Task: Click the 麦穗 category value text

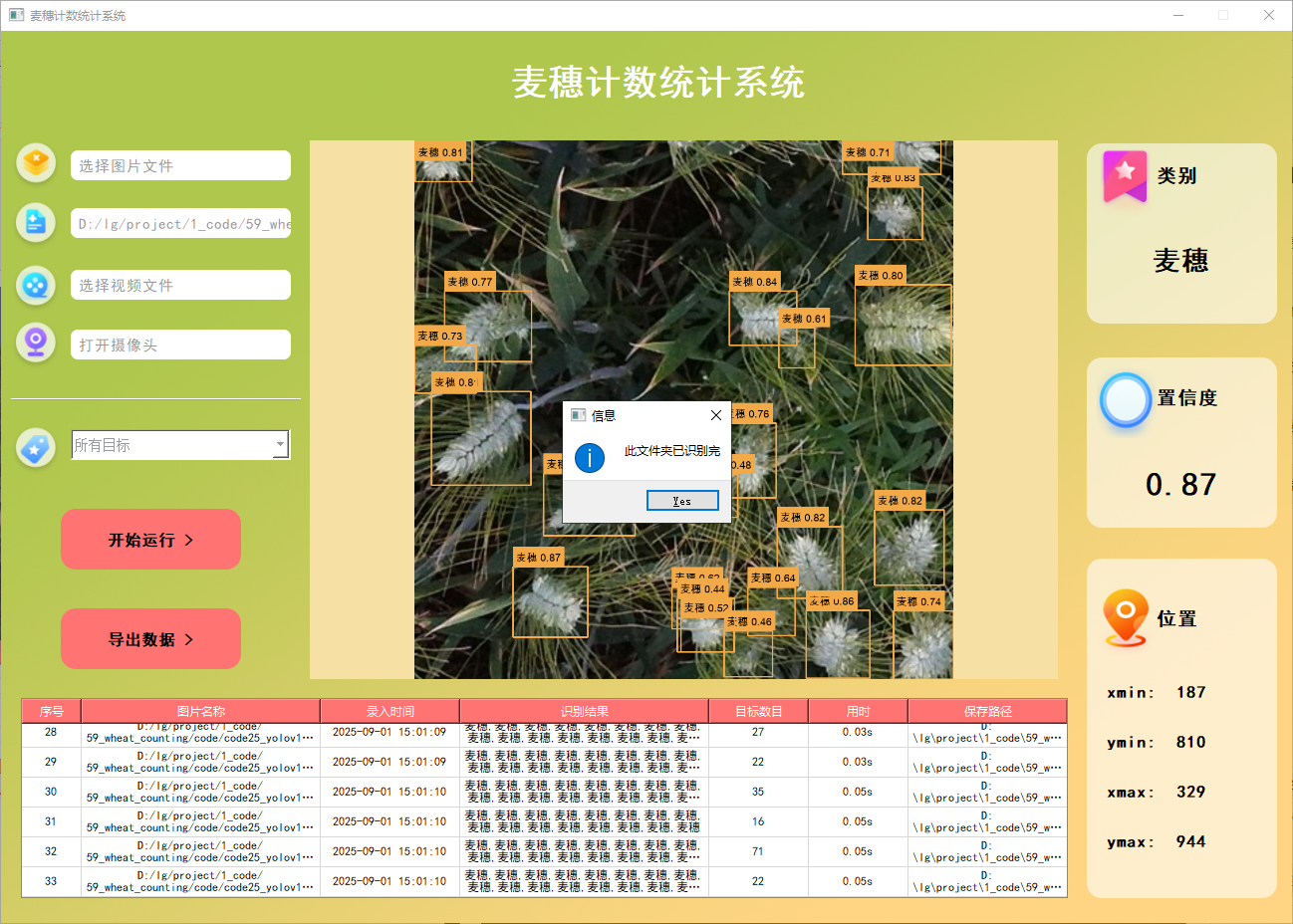Action: 1181,261
